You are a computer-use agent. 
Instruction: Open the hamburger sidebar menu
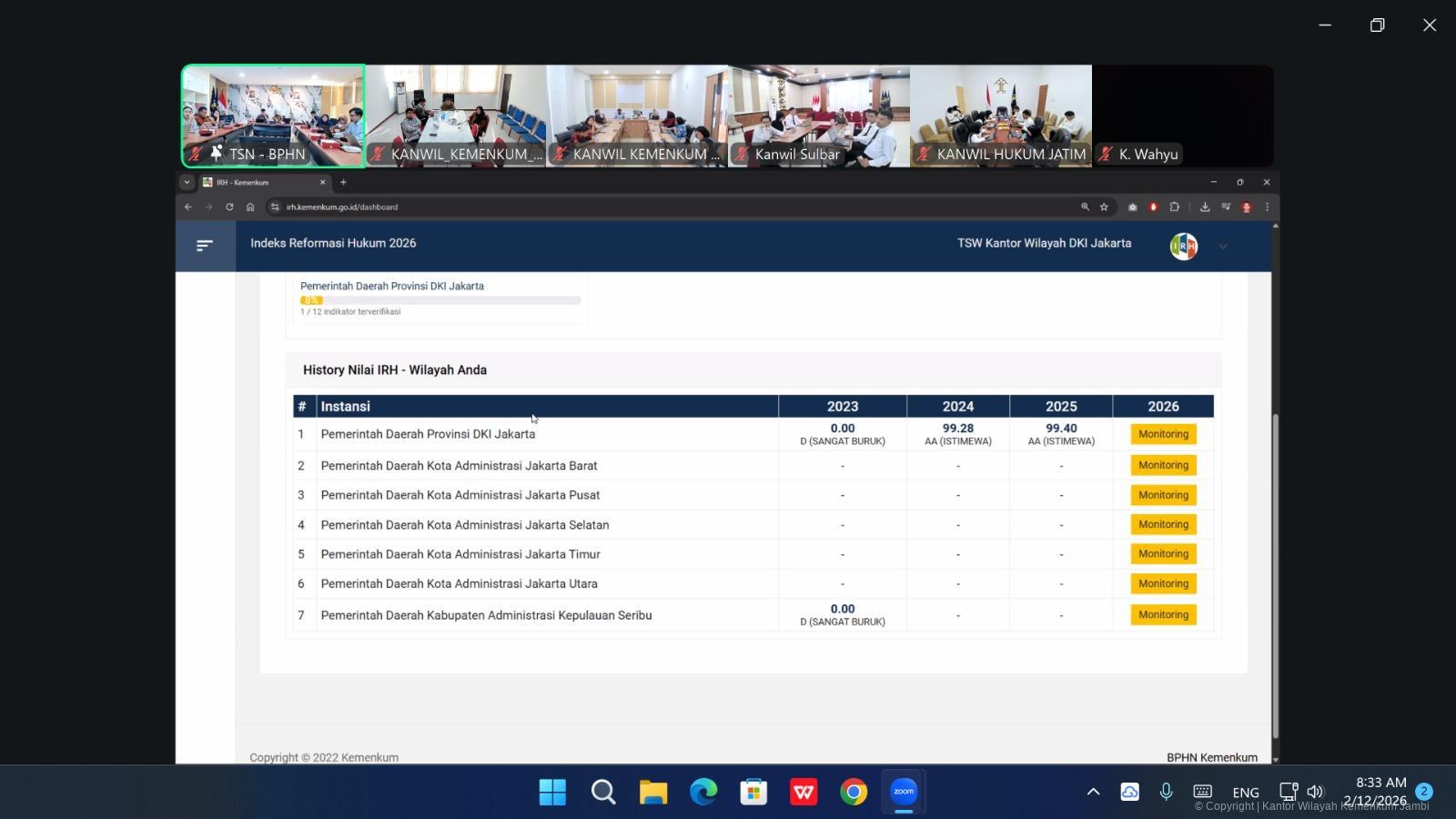205,246
